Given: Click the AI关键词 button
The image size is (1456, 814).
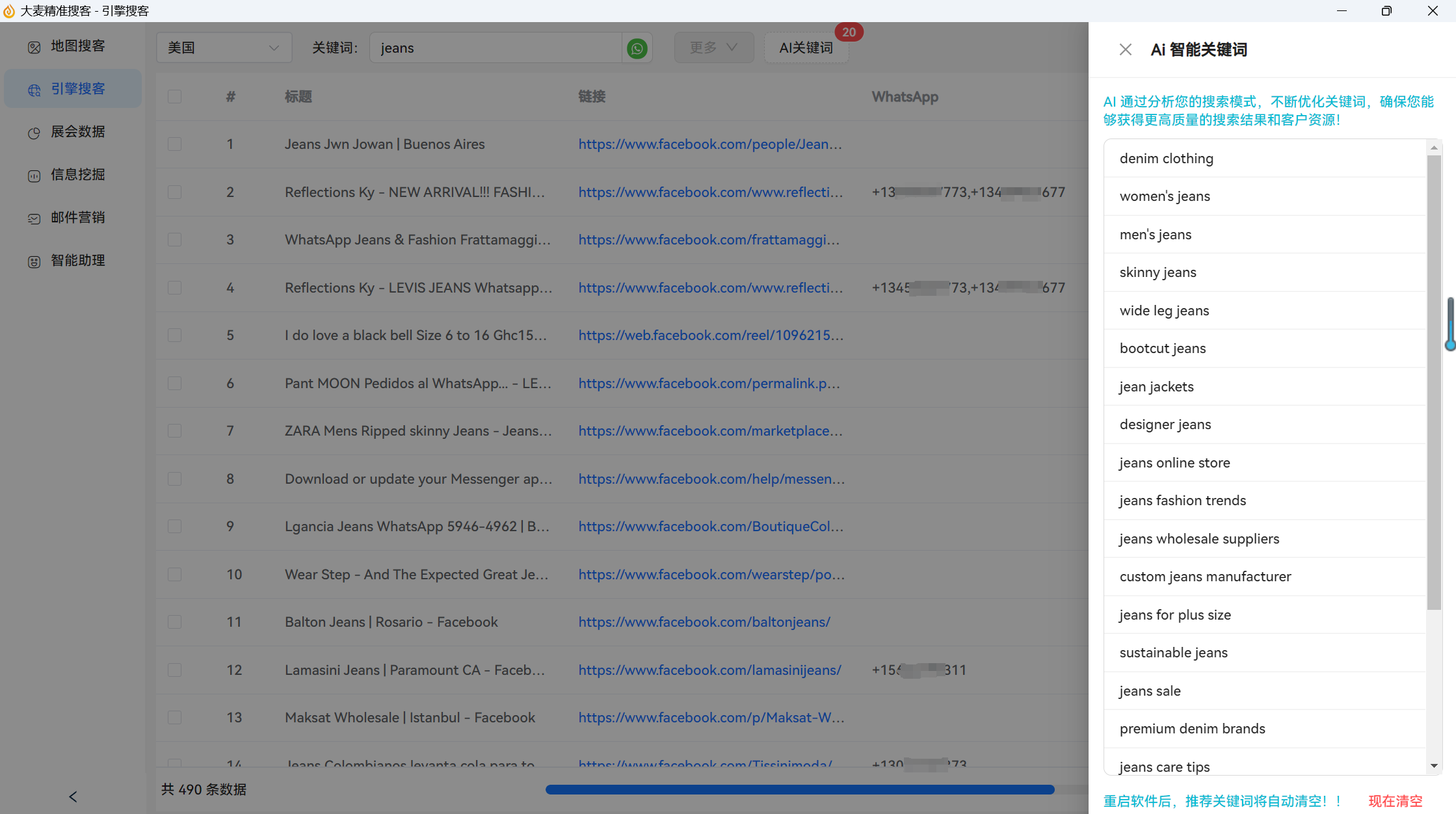Looking at the screenshot, I should (x=806, y=48).
